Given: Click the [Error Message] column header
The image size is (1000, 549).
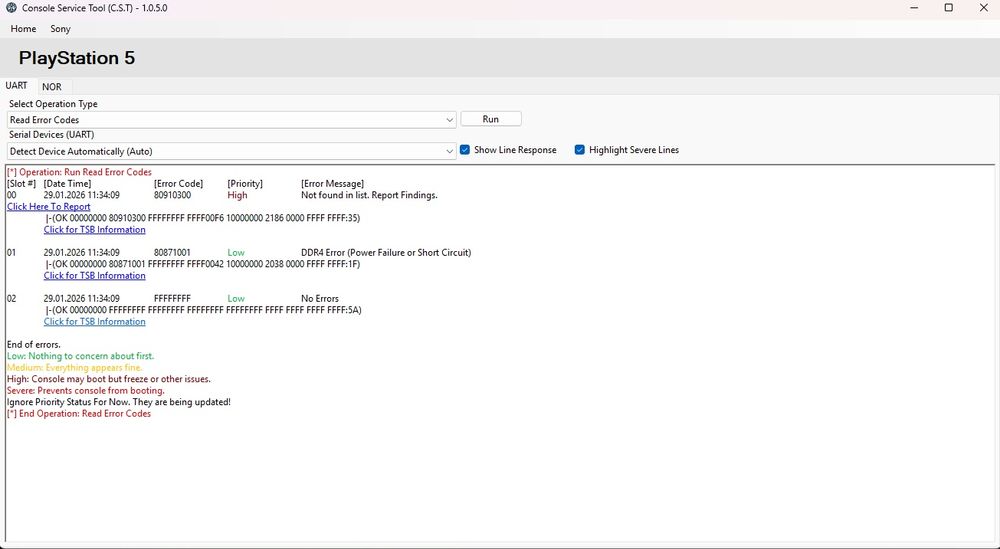Looking at the screenshot, I should click(332, 184).
